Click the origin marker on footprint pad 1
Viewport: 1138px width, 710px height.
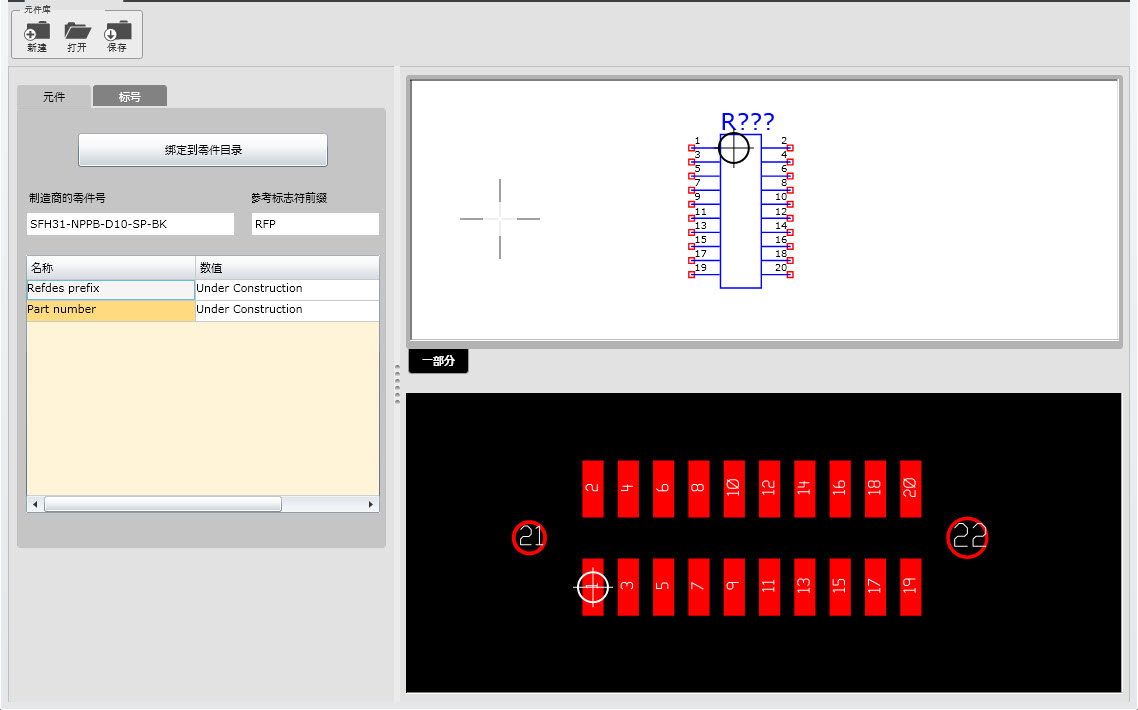coord(593,587)
